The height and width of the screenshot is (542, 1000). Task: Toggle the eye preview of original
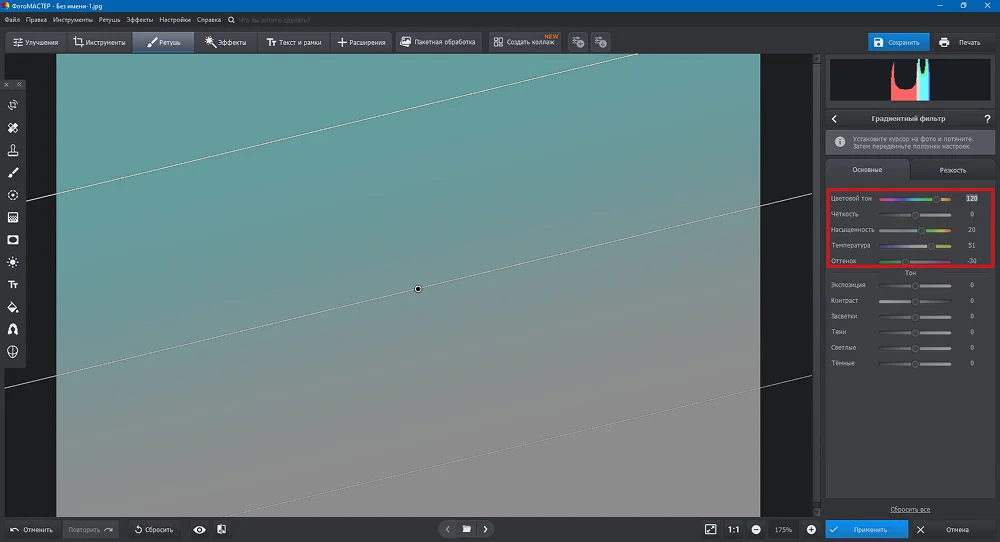click(200, 529)
